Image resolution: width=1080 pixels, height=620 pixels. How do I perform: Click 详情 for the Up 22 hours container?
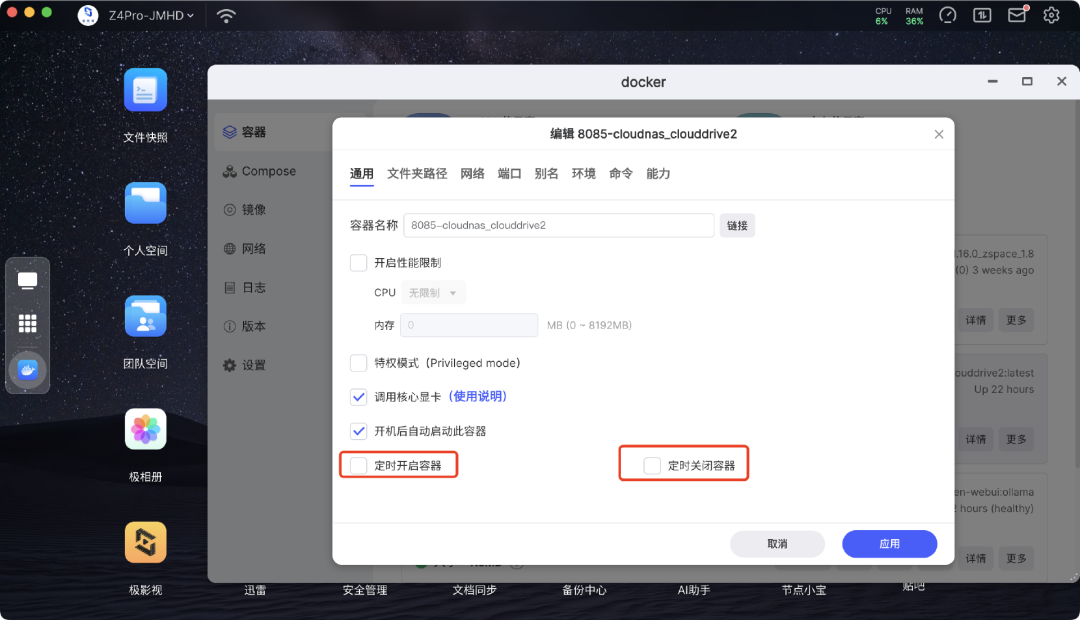pos(975,440)
